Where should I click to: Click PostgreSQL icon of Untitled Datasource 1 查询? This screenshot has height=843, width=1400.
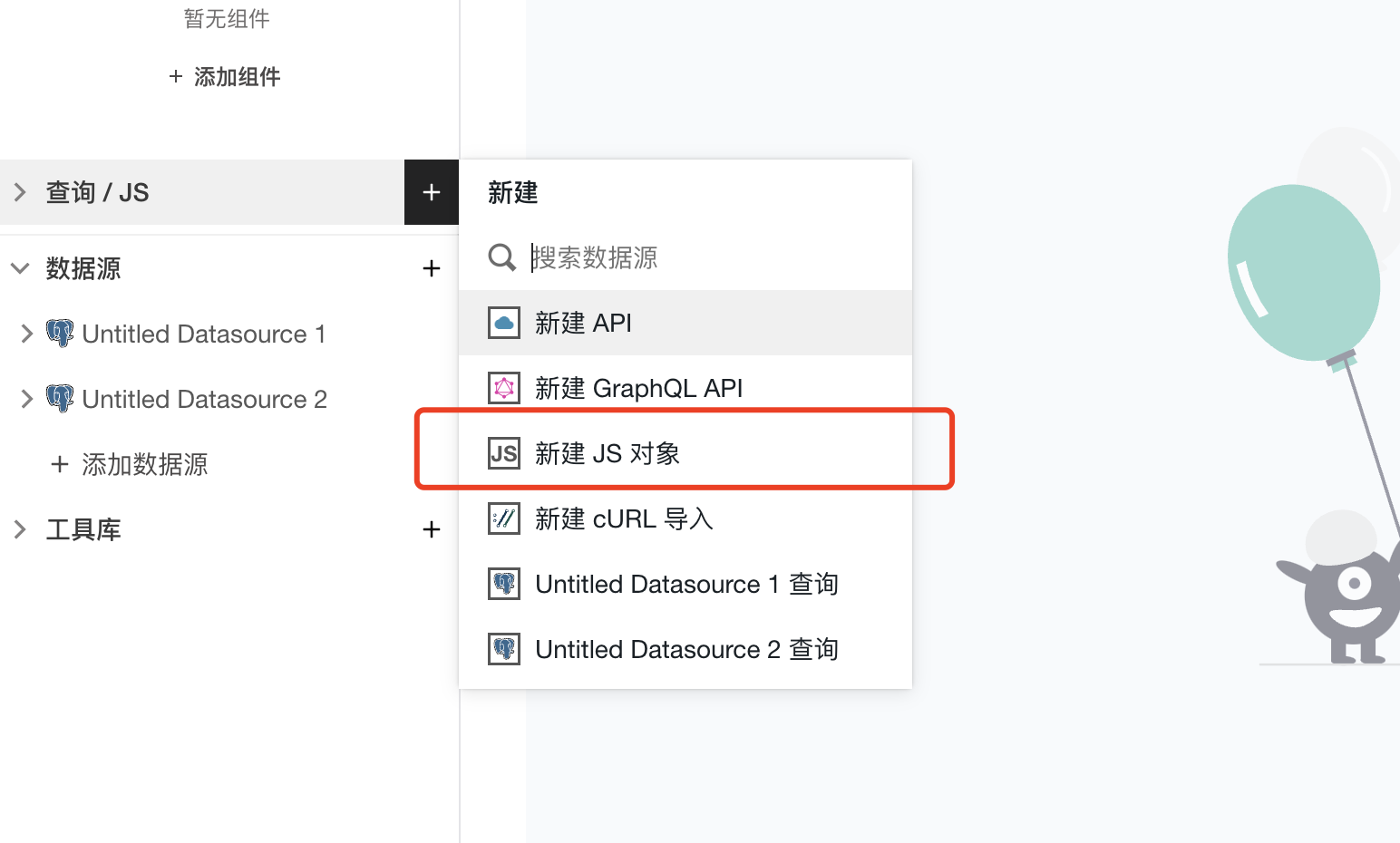point(504,584)
